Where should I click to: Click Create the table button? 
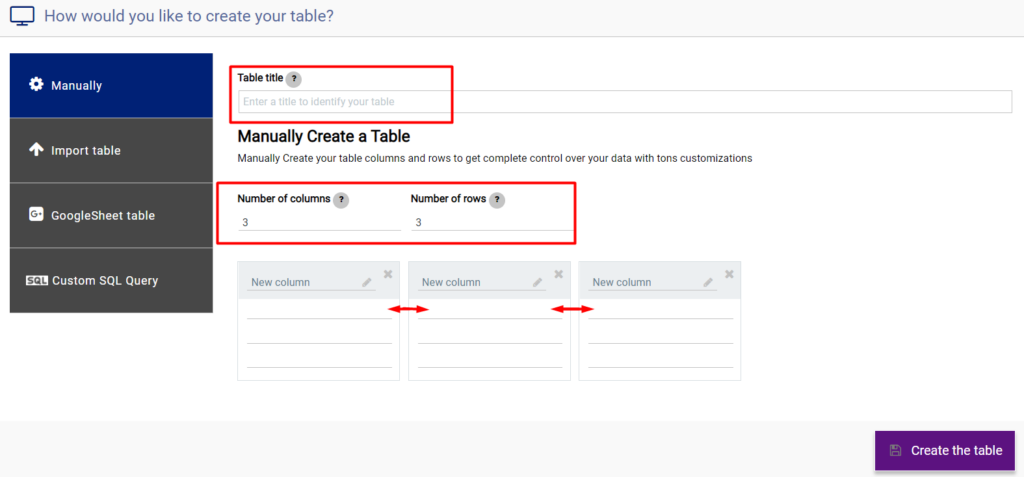pyautogui.click(x=944, y=450)
